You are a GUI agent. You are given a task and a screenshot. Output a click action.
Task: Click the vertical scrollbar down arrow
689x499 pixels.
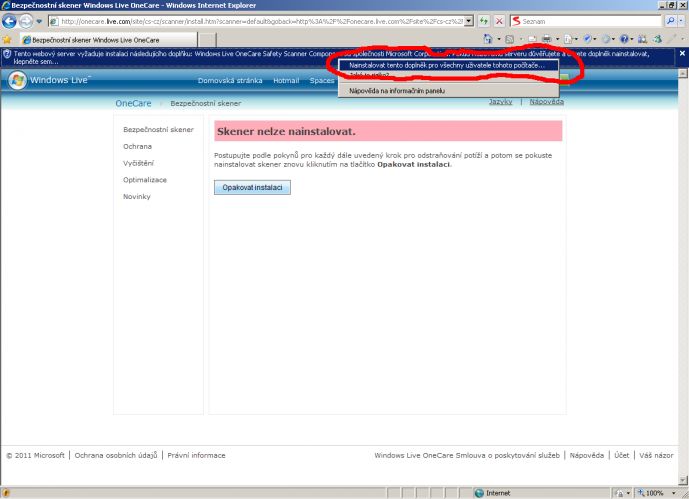pos(683,480)
